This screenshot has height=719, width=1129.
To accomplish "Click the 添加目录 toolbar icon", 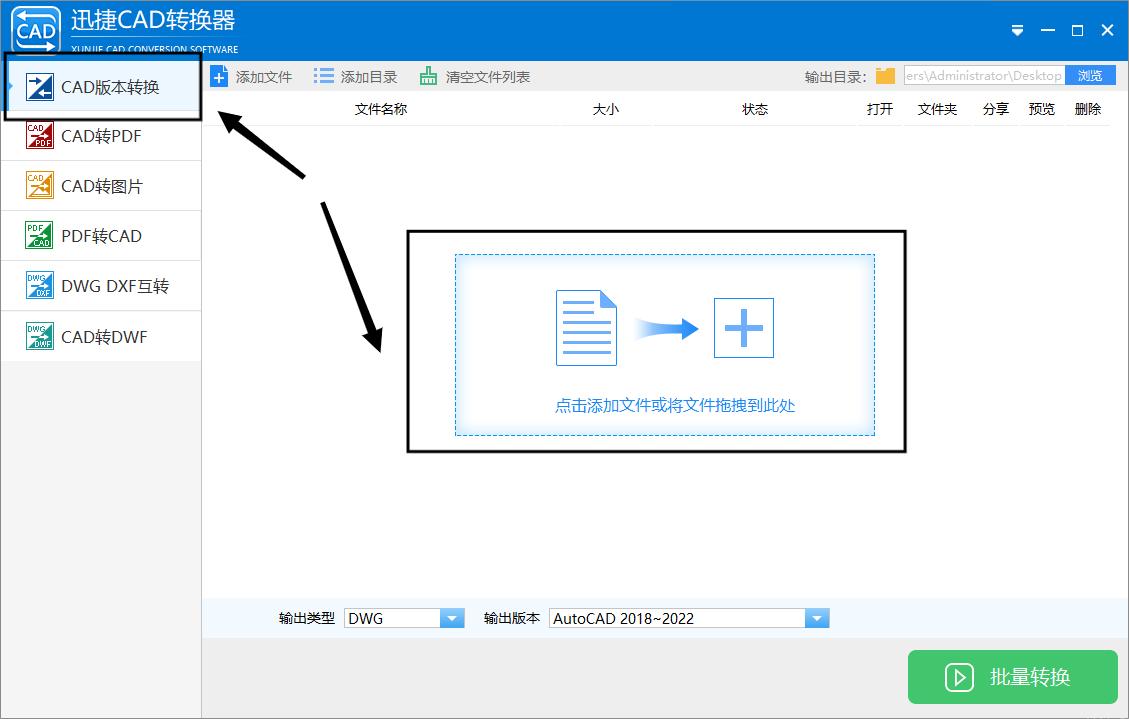I will (323, 75).
